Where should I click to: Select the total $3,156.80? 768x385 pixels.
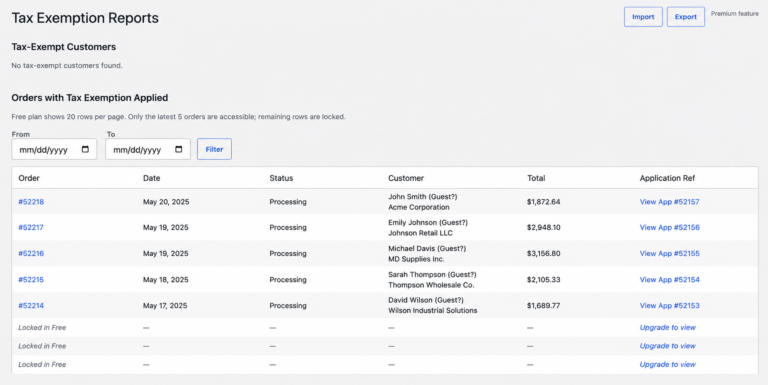(x=544, y=253)
